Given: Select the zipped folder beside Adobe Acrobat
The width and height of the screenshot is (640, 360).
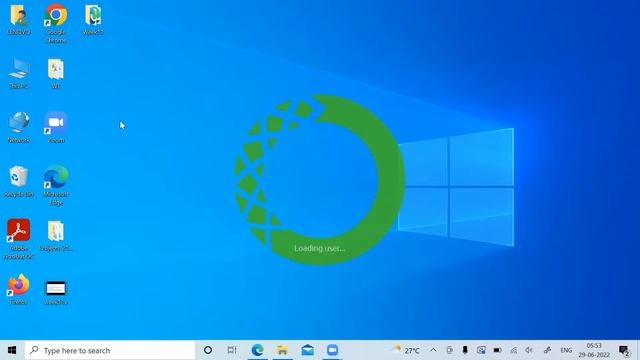Looking at the screenshot, I should (x=56, y=235).
